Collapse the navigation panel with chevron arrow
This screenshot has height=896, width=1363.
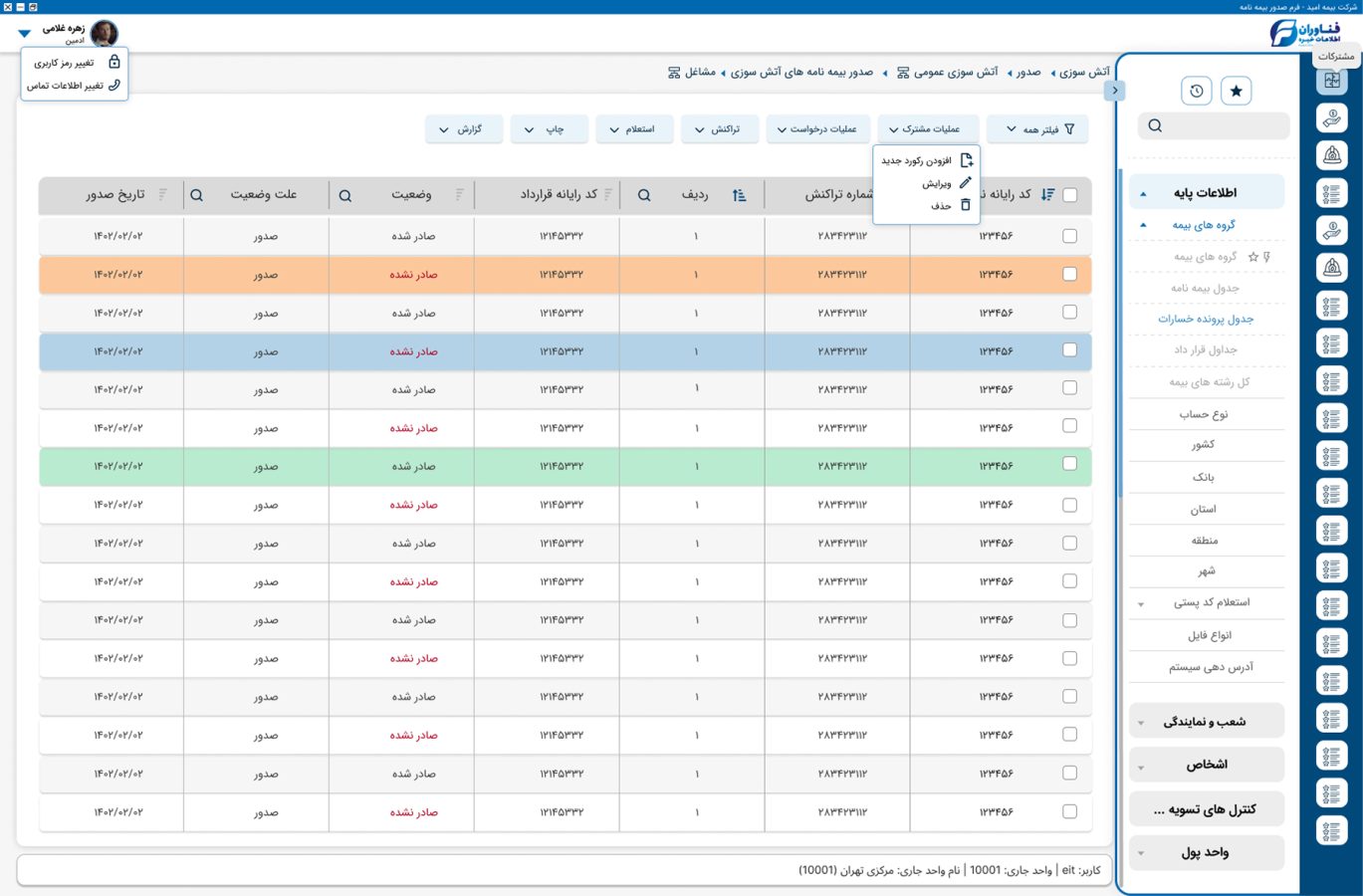[x=1115, y=91]
